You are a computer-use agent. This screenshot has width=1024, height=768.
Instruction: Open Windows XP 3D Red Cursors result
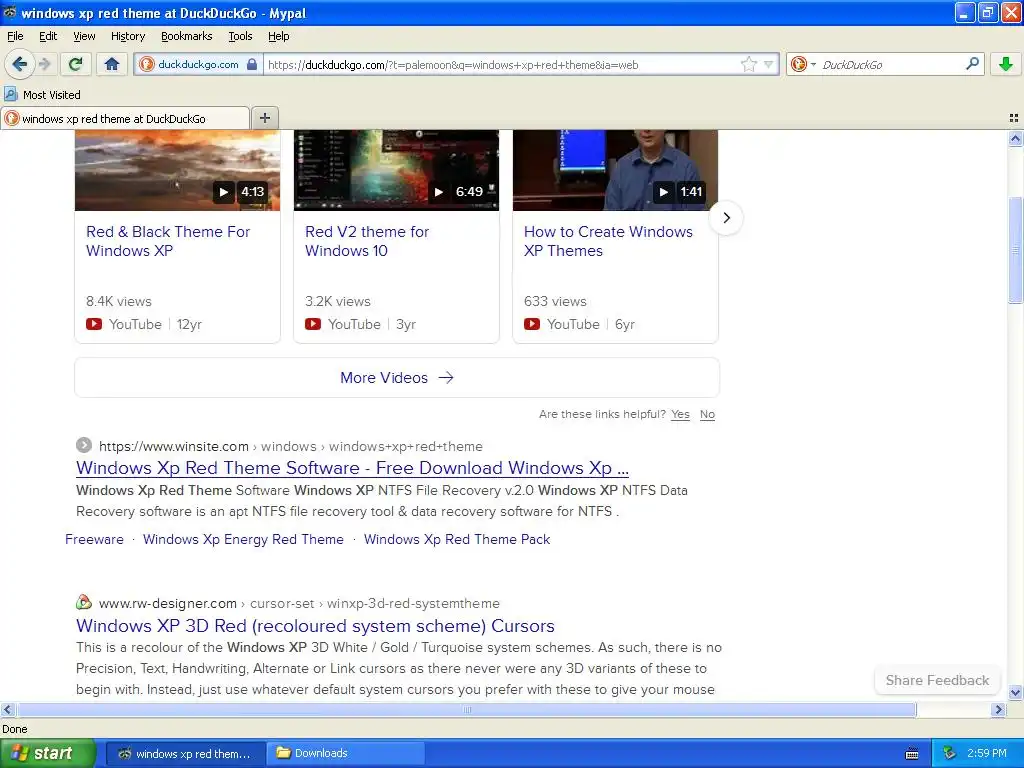tap(315, 626)
